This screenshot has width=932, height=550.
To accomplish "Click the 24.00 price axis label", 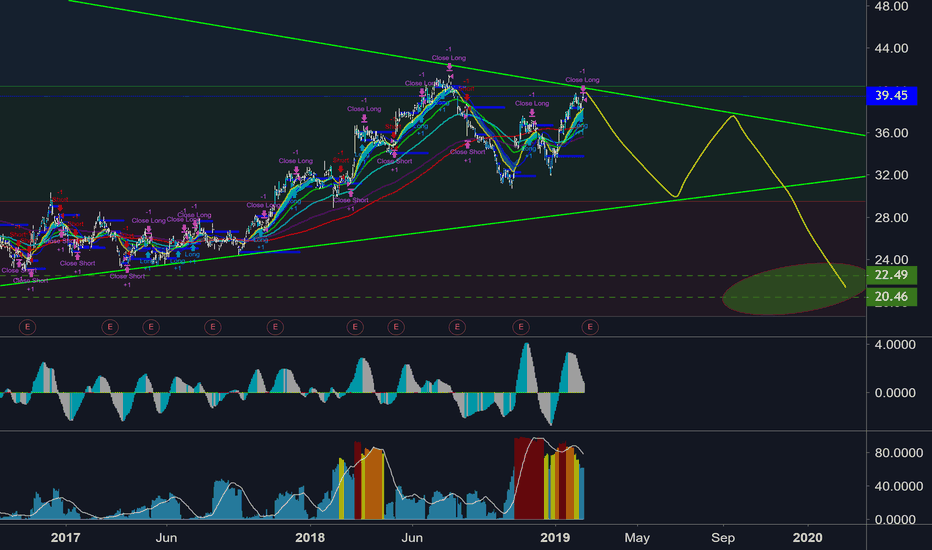I will 892,260.
